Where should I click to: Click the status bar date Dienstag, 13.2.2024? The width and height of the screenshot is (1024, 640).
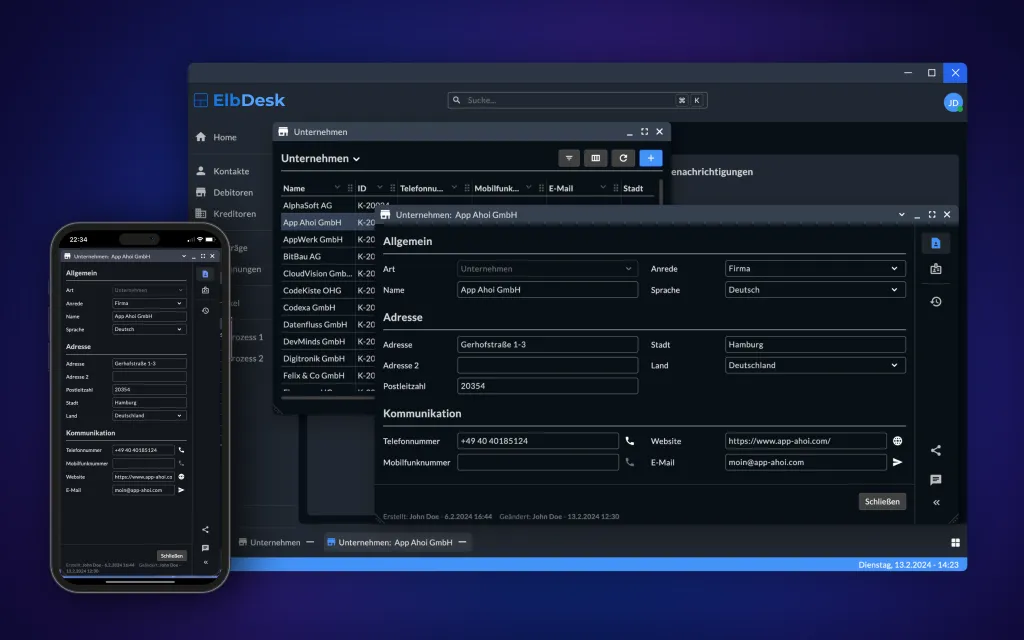(x=908, y=565)
